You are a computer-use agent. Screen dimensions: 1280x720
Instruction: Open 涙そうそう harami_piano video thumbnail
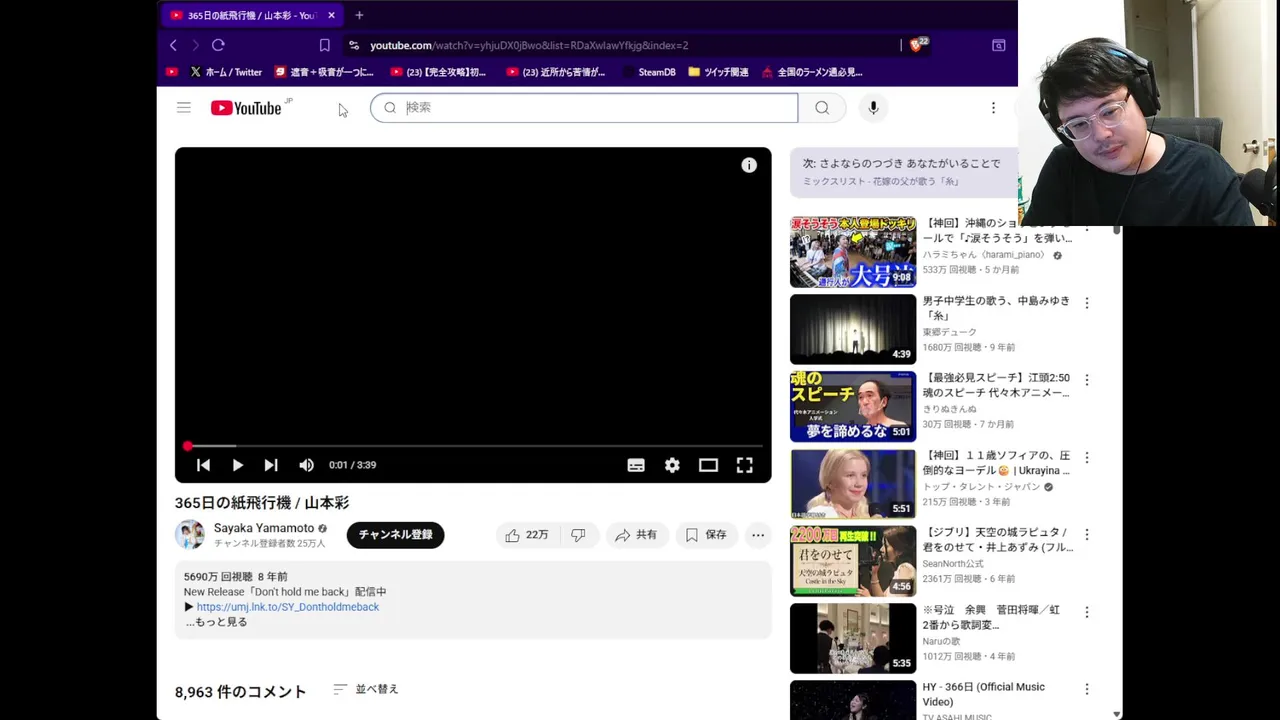pos(853,253)
